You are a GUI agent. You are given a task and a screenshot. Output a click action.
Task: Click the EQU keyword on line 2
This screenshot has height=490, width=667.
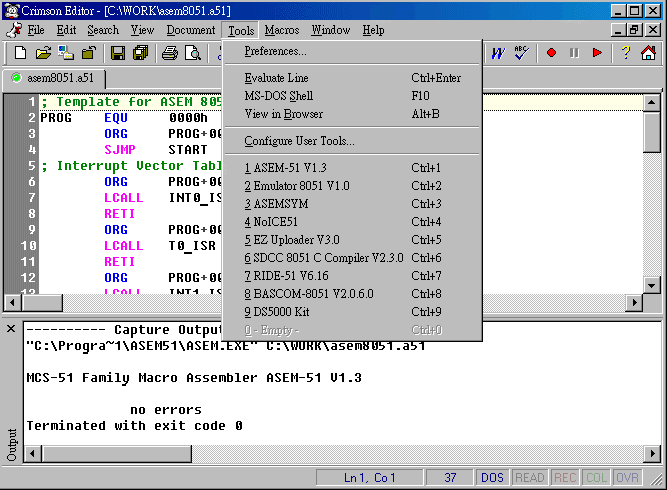(x=116, y=118)
